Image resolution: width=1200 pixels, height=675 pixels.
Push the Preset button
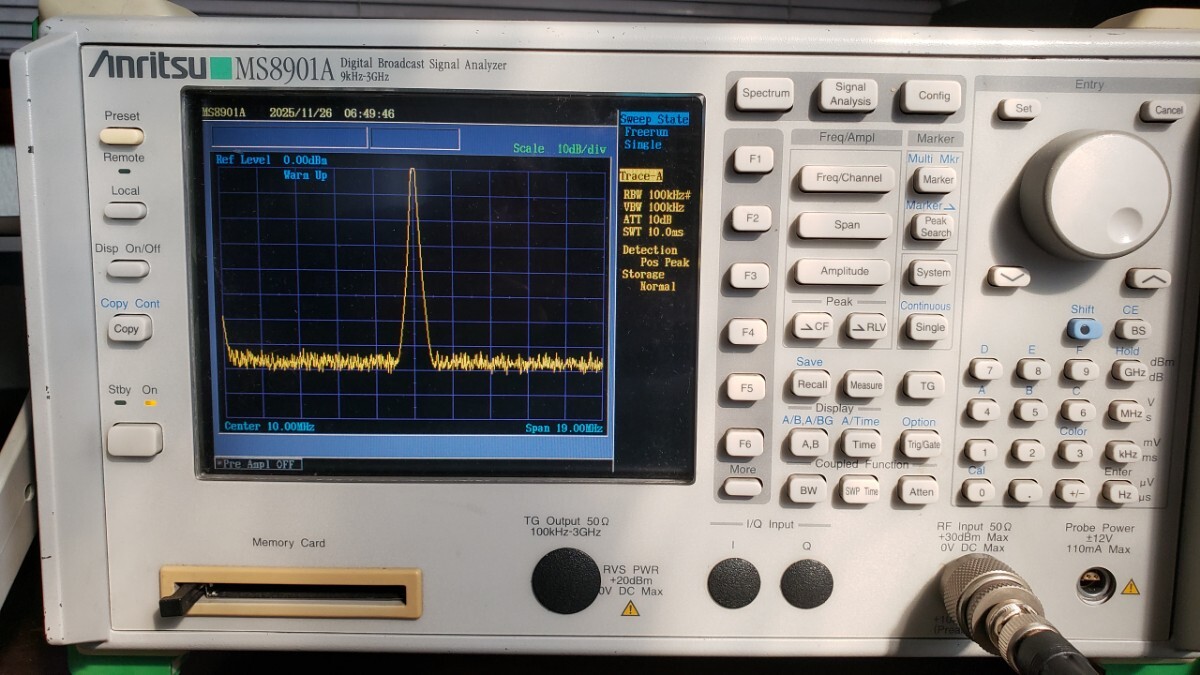122,136
